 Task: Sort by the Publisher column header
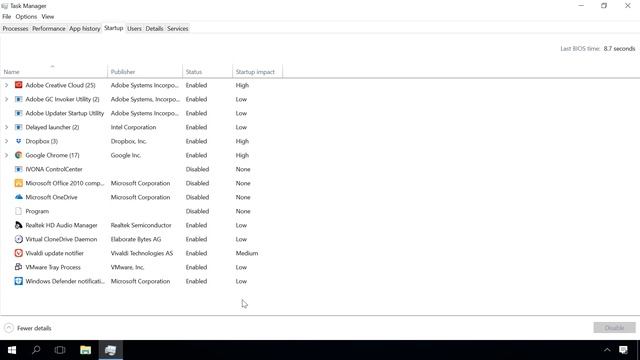click(x=145, y=71)
